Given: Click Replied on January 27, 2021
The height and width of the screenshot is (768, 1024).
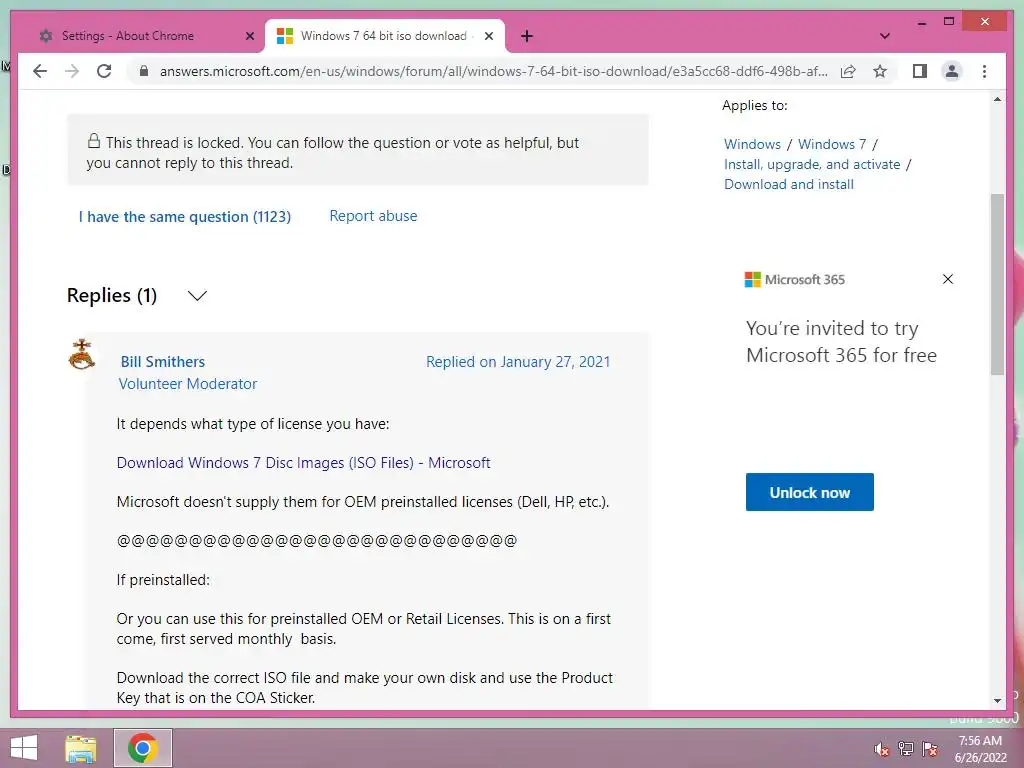Looking at the screenshot, I should (x=518, y=362).
